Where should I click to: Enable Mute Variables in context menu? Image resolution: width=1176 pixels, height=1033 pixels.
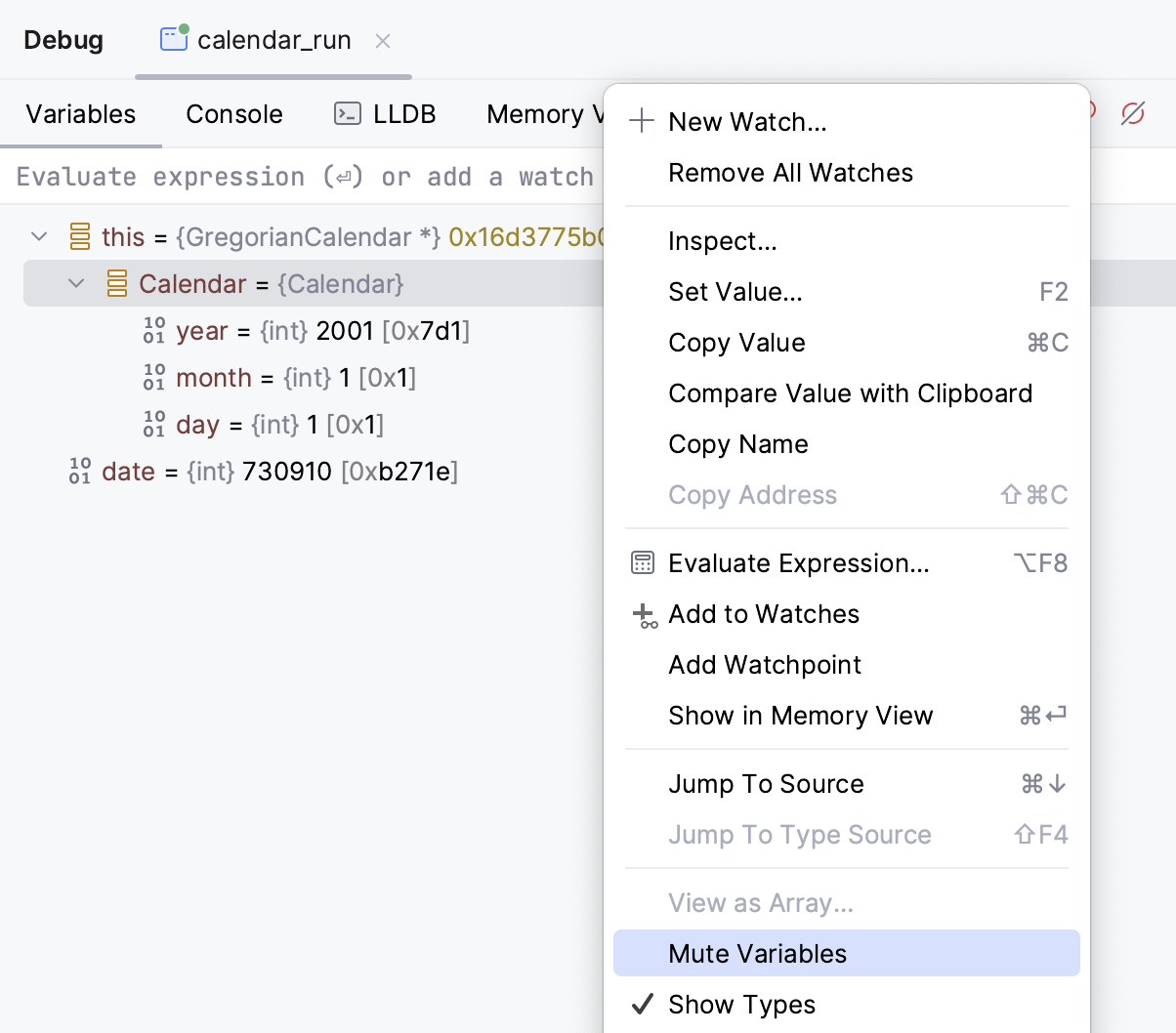point(757,954)
